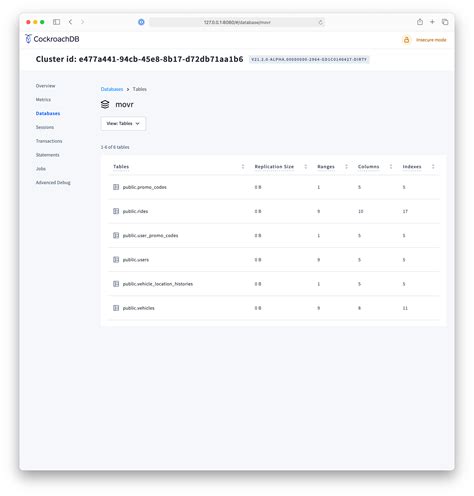
Task: Open the public.vehicle_location_histories table
Action: click(x=158, y=284)
